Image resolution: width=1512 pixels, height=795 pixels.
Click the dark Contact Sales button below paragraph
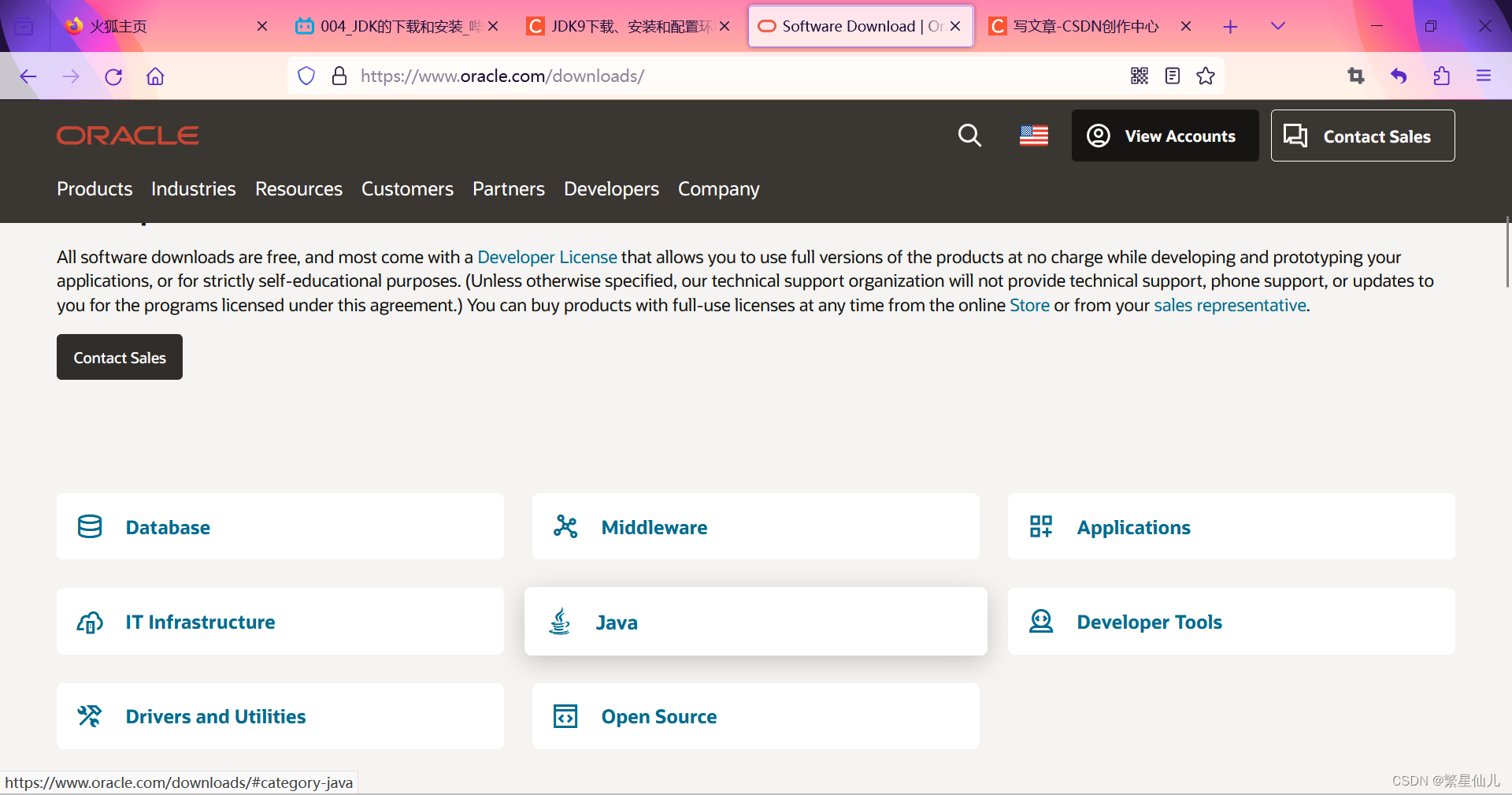click(x=120, y=357)
